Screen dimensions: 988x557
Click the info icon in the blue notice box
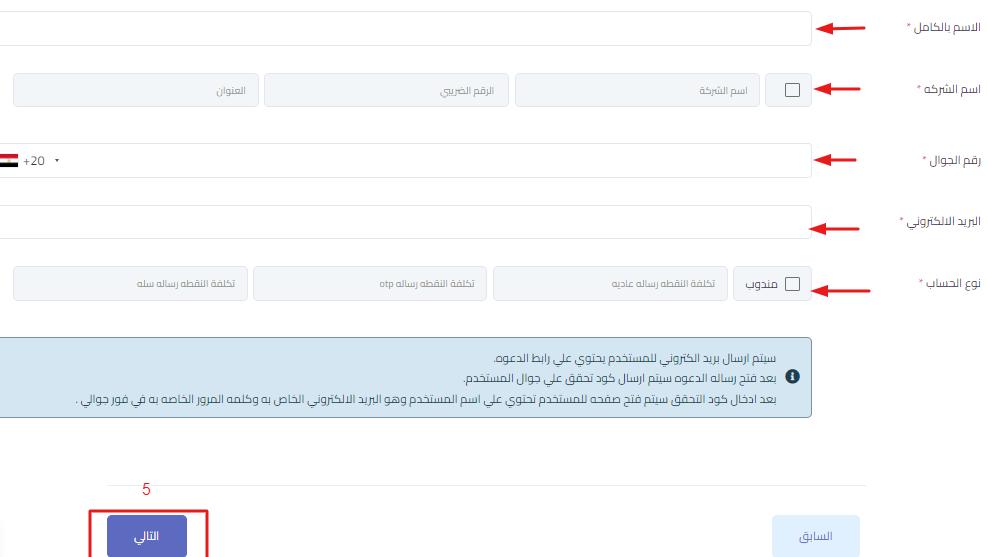point(792,377)
